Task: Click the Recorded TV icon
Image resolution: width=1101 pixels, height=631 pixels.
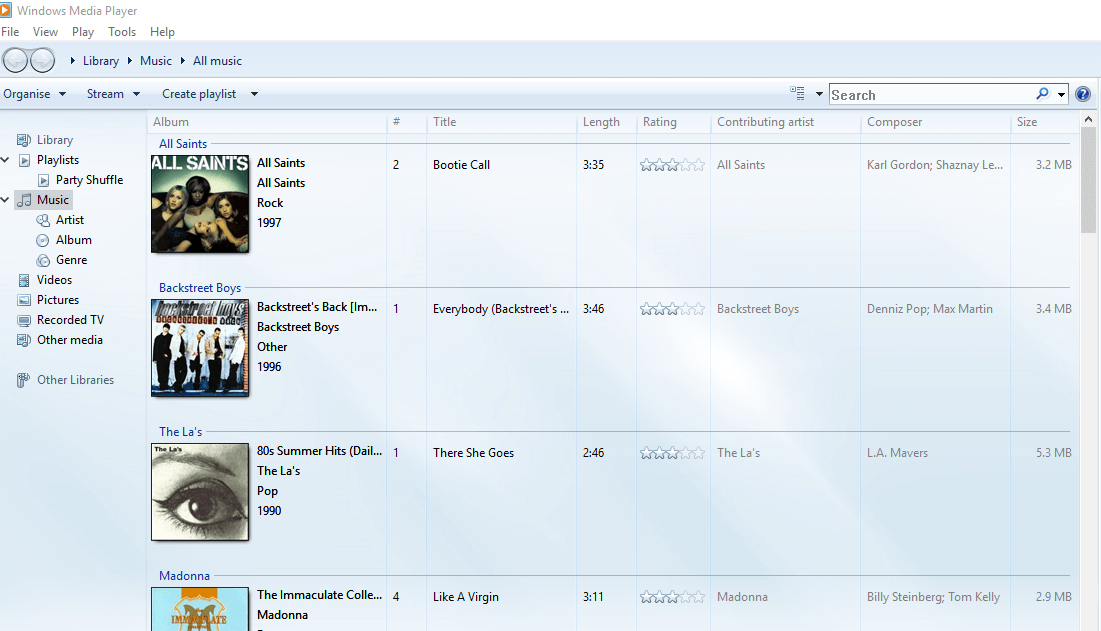Action: click(x=25, y=320)
